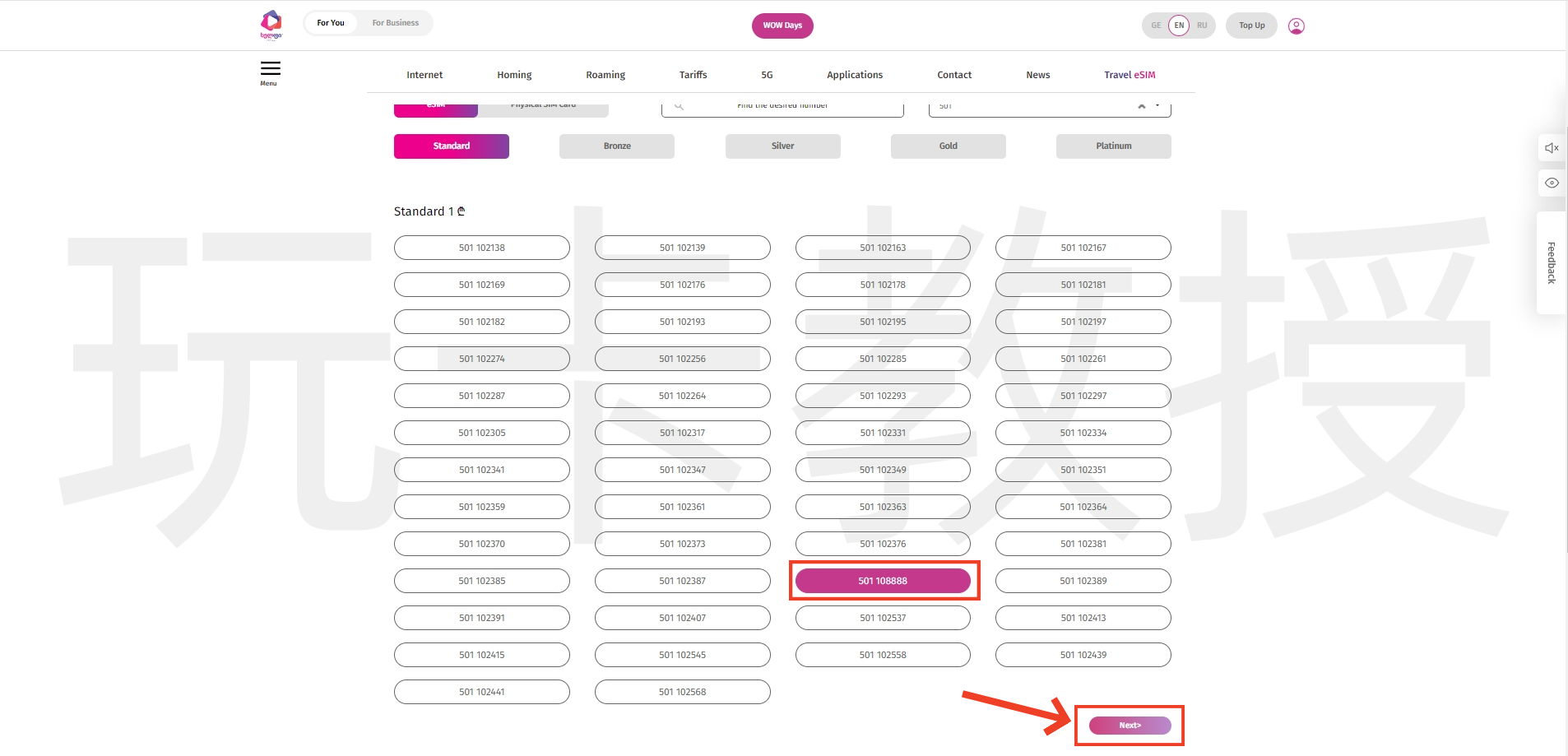Open the Roaming menu
1568x756 pixels.
[x=605, y=75]
